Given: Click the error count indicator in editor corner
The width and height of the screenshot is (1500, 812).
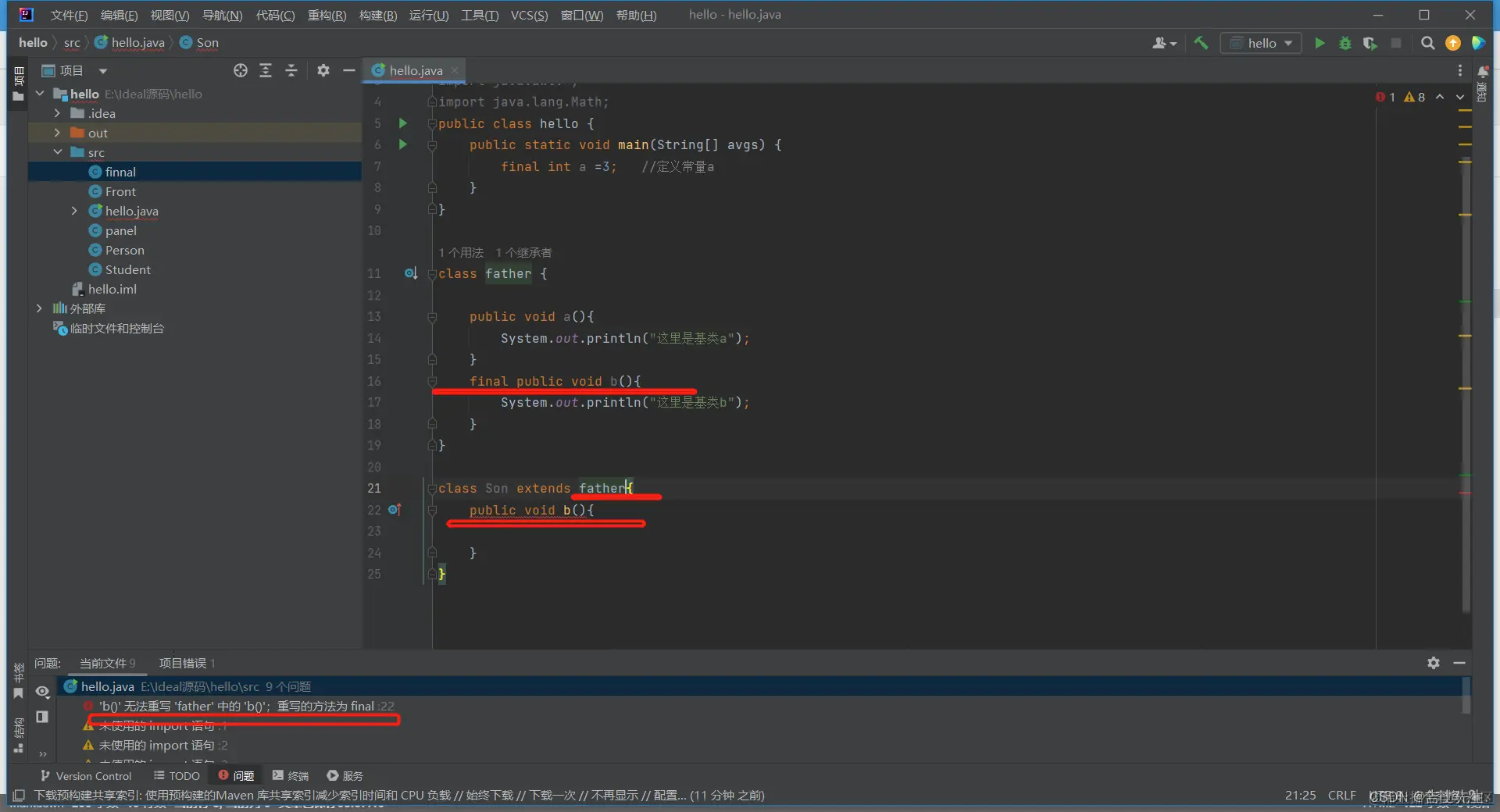Looking at the screenshot, I should [x=1386, y=97].
